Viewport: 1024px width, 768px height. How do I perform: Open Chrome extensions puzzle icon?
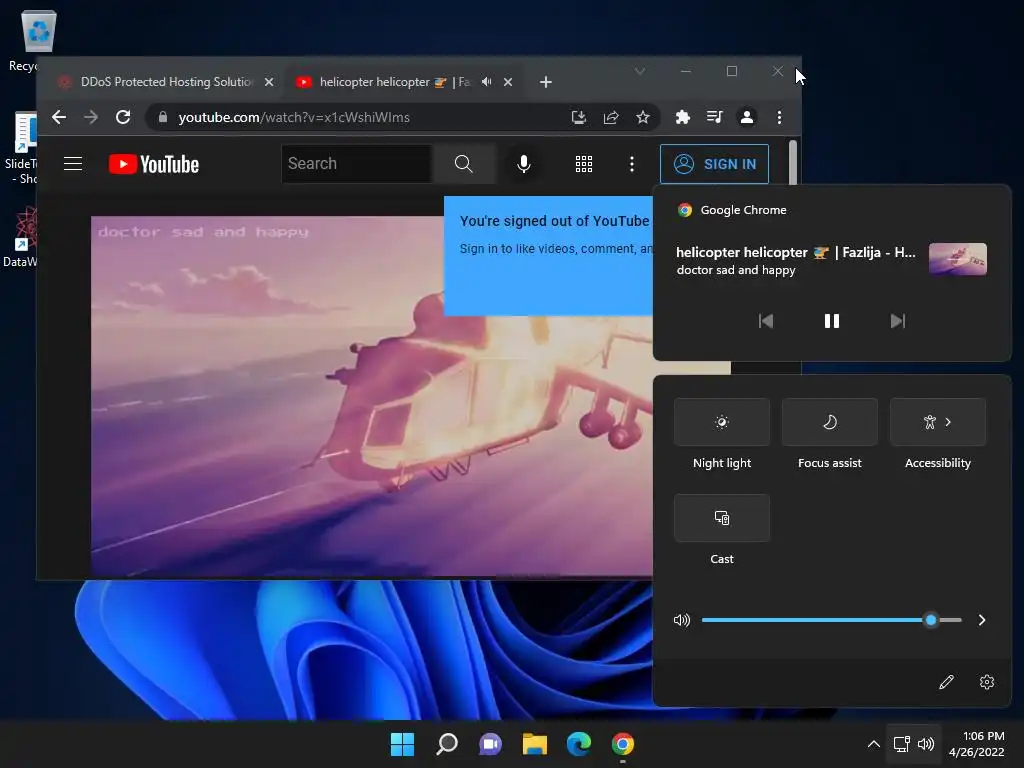(x=682, y=118)
